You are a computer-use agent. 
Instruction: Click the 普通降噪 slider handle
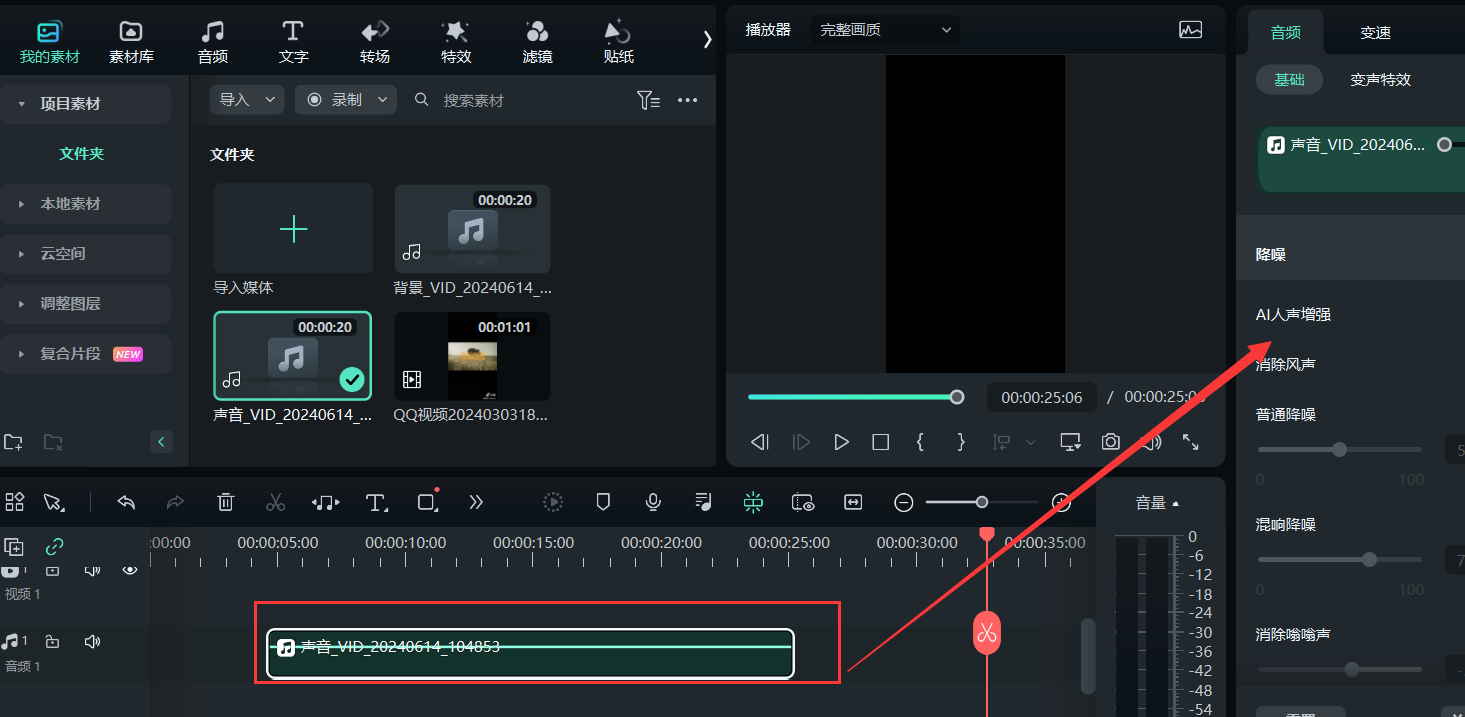[1340, 450]
